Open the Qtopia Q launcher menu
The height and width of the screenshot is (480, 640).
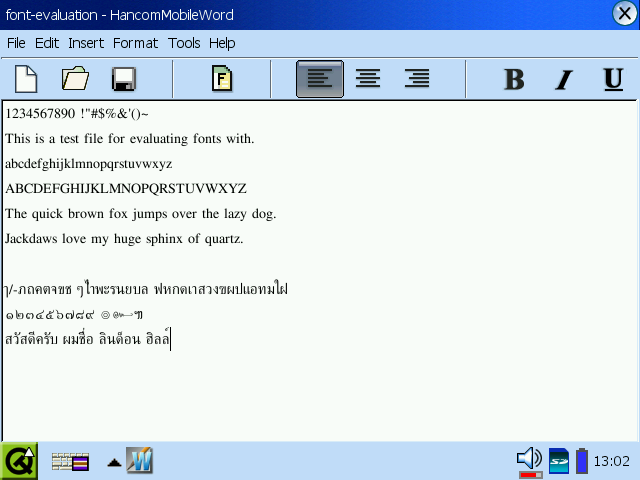(19, 461)
